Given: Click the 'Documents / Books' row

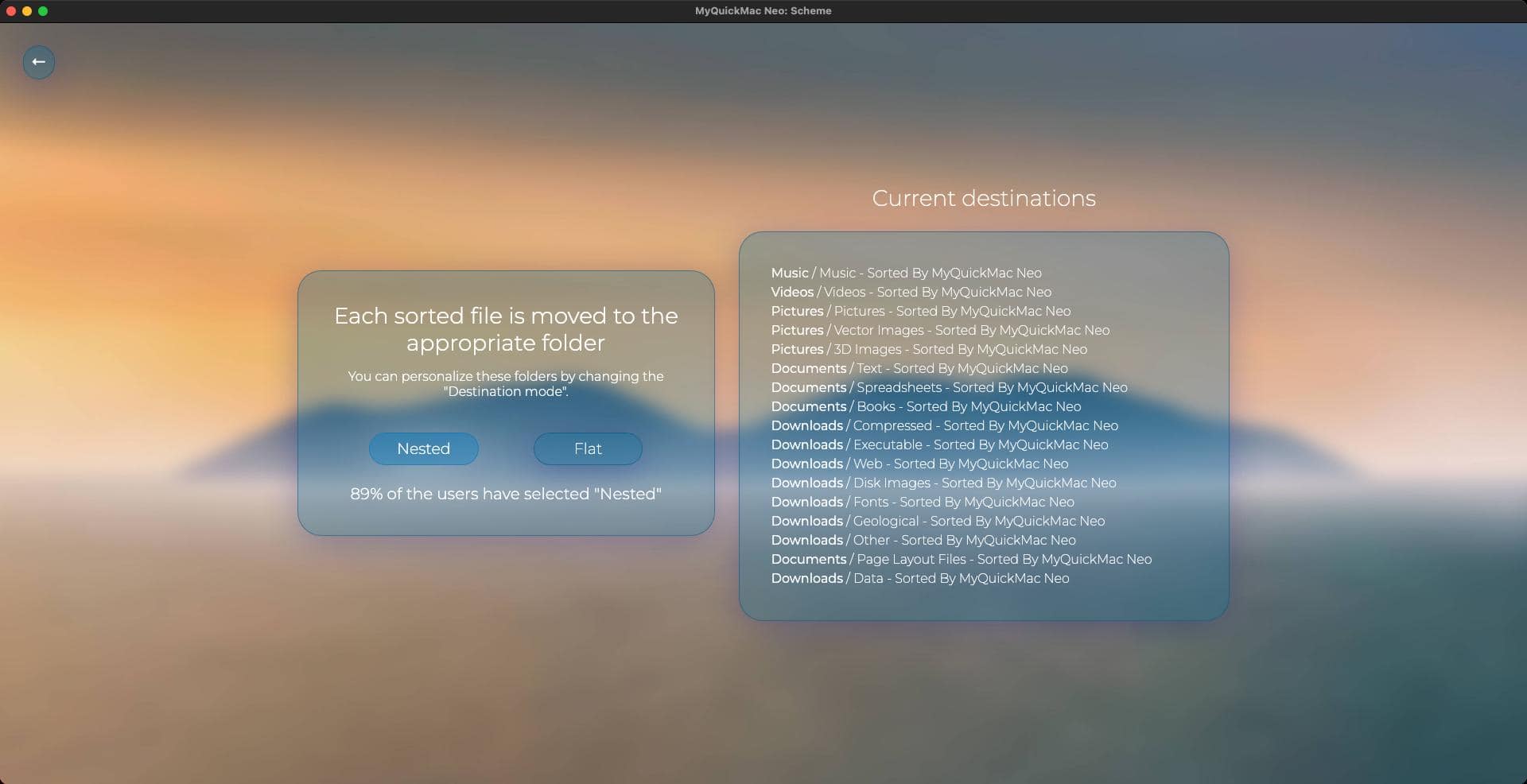Looking at the screenshot, I should click(926, 406).
